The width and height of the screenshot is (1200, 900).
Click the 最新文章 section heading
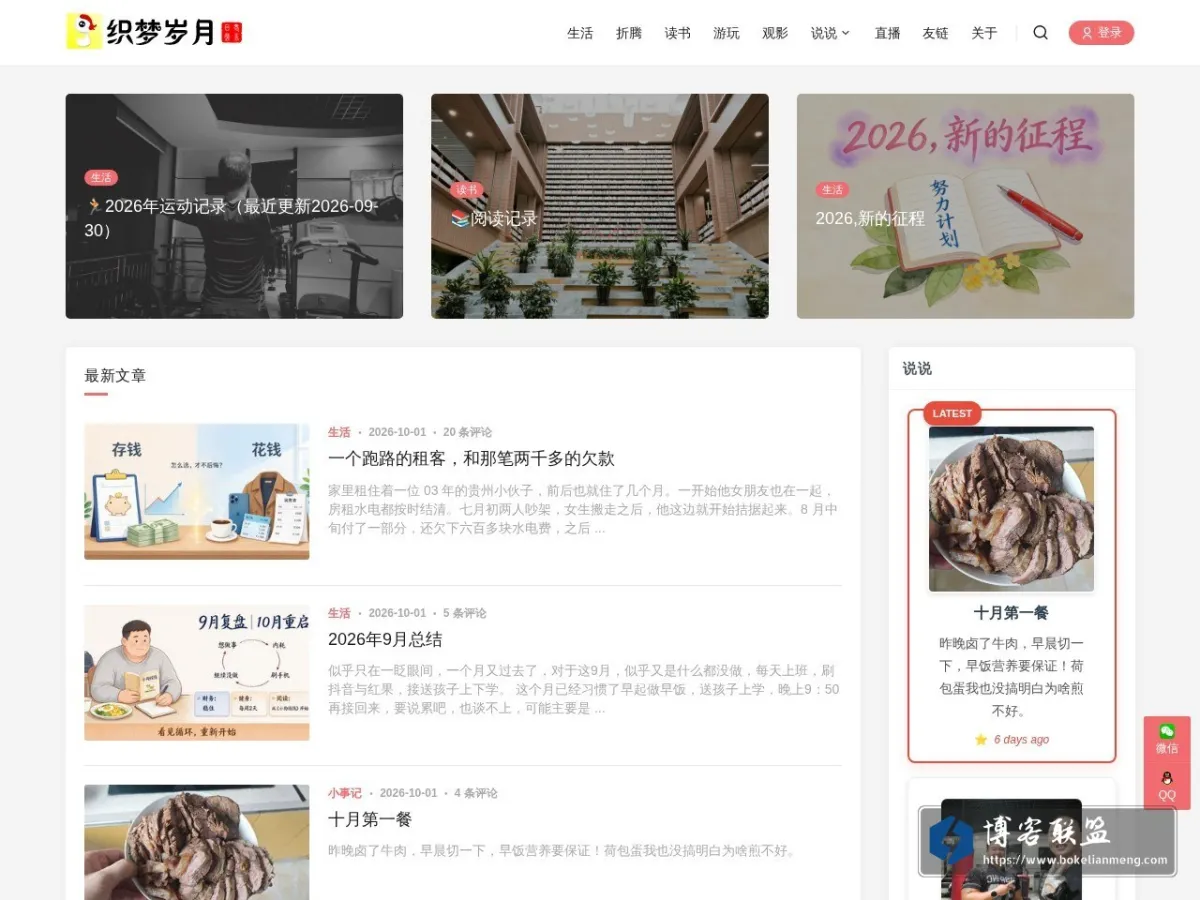point(115,376)
